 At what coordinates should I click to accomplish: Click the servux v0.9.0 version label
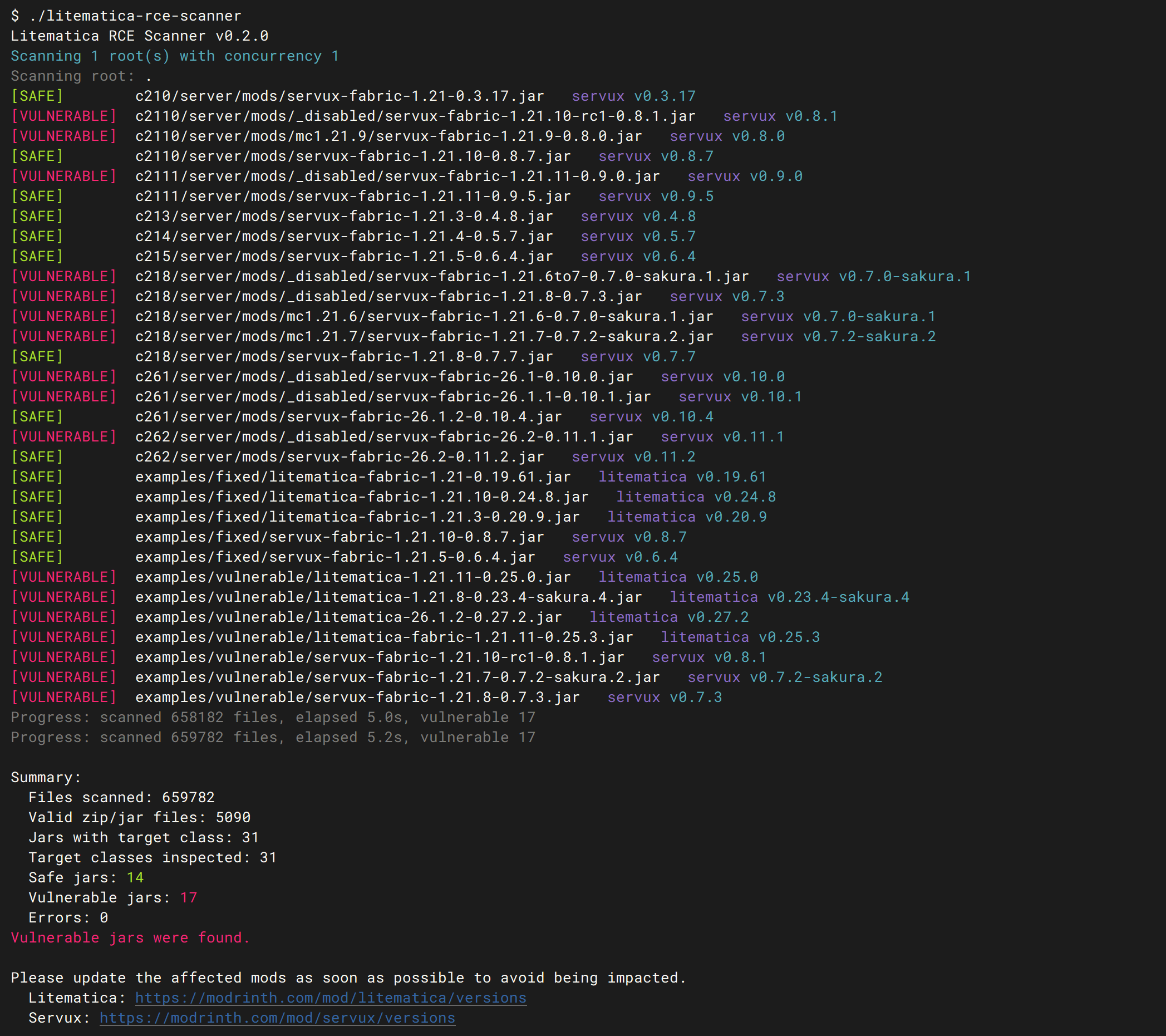pyautogui.click(x=745, y=176)
